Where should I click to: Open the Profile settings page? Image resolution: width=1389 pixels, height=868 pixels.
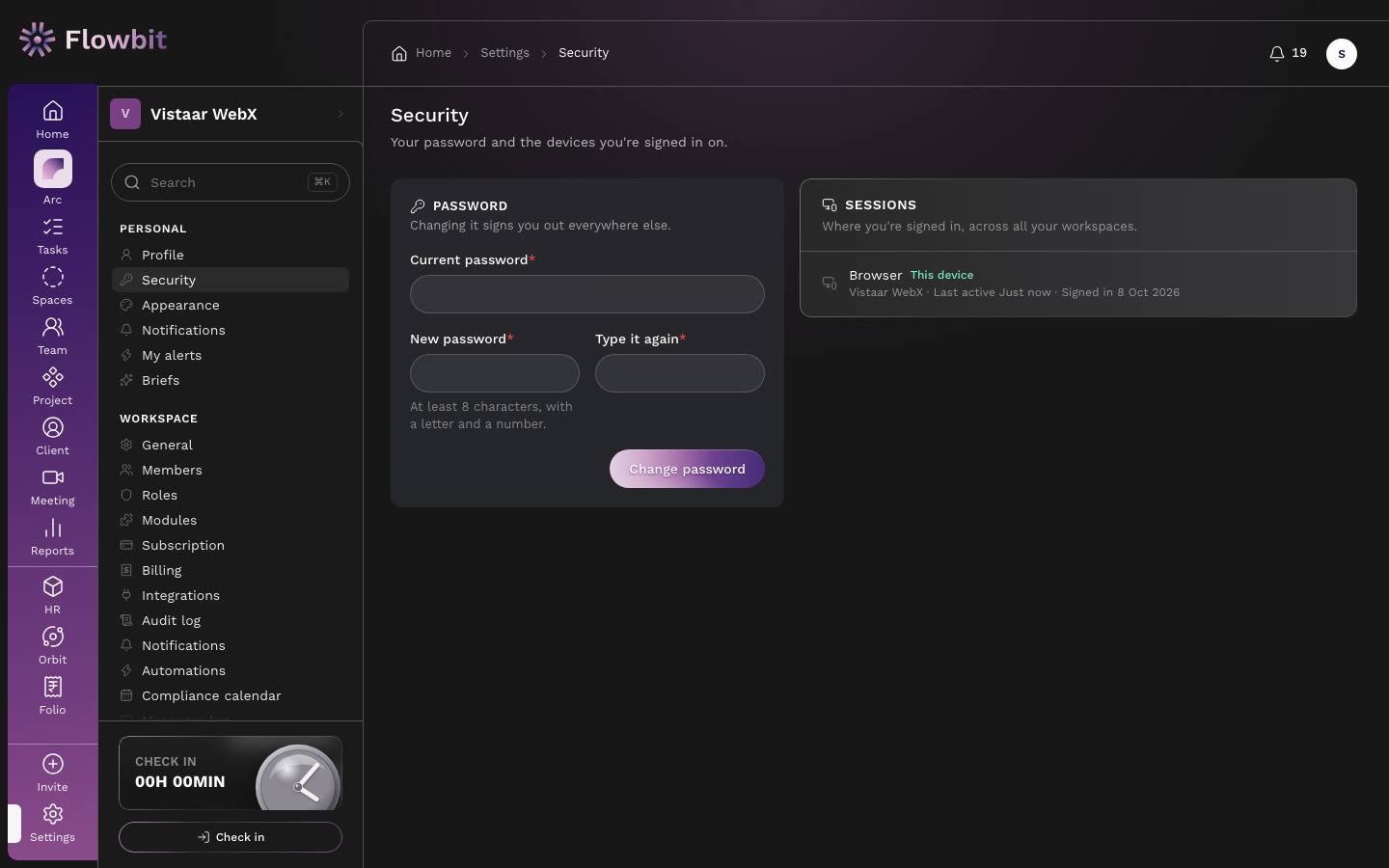click(230, 255)
